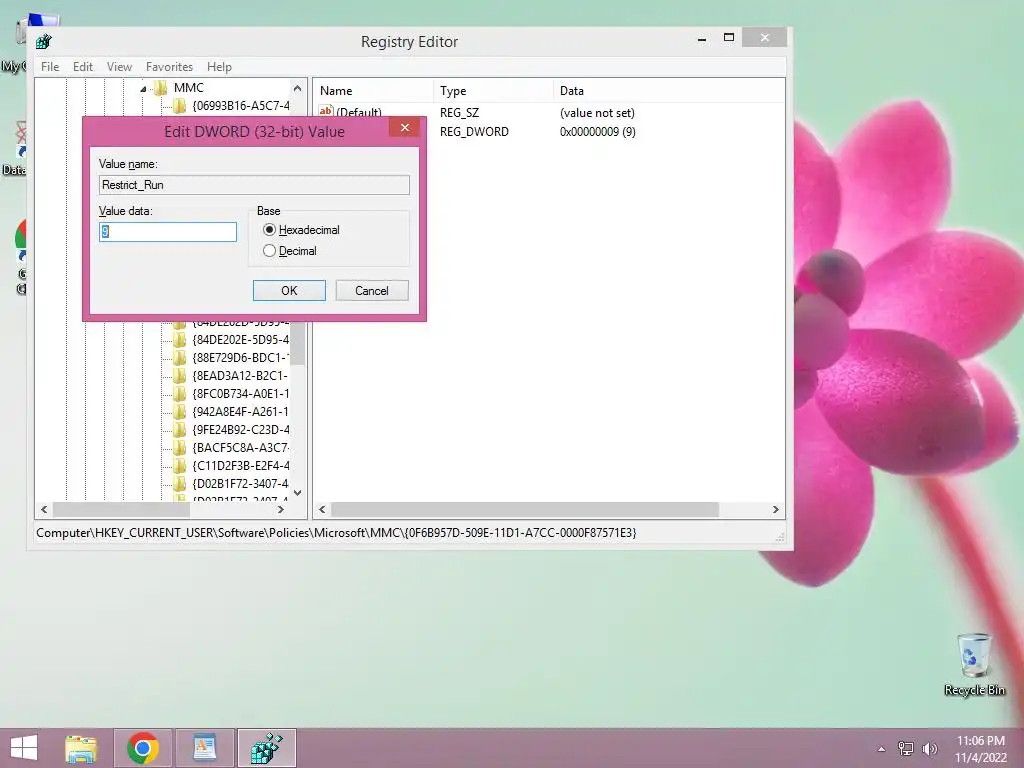Viewport: 1024px width, 768px height.
Task: Click tree pane scroll up arrow
Action: tap(298, 88)
